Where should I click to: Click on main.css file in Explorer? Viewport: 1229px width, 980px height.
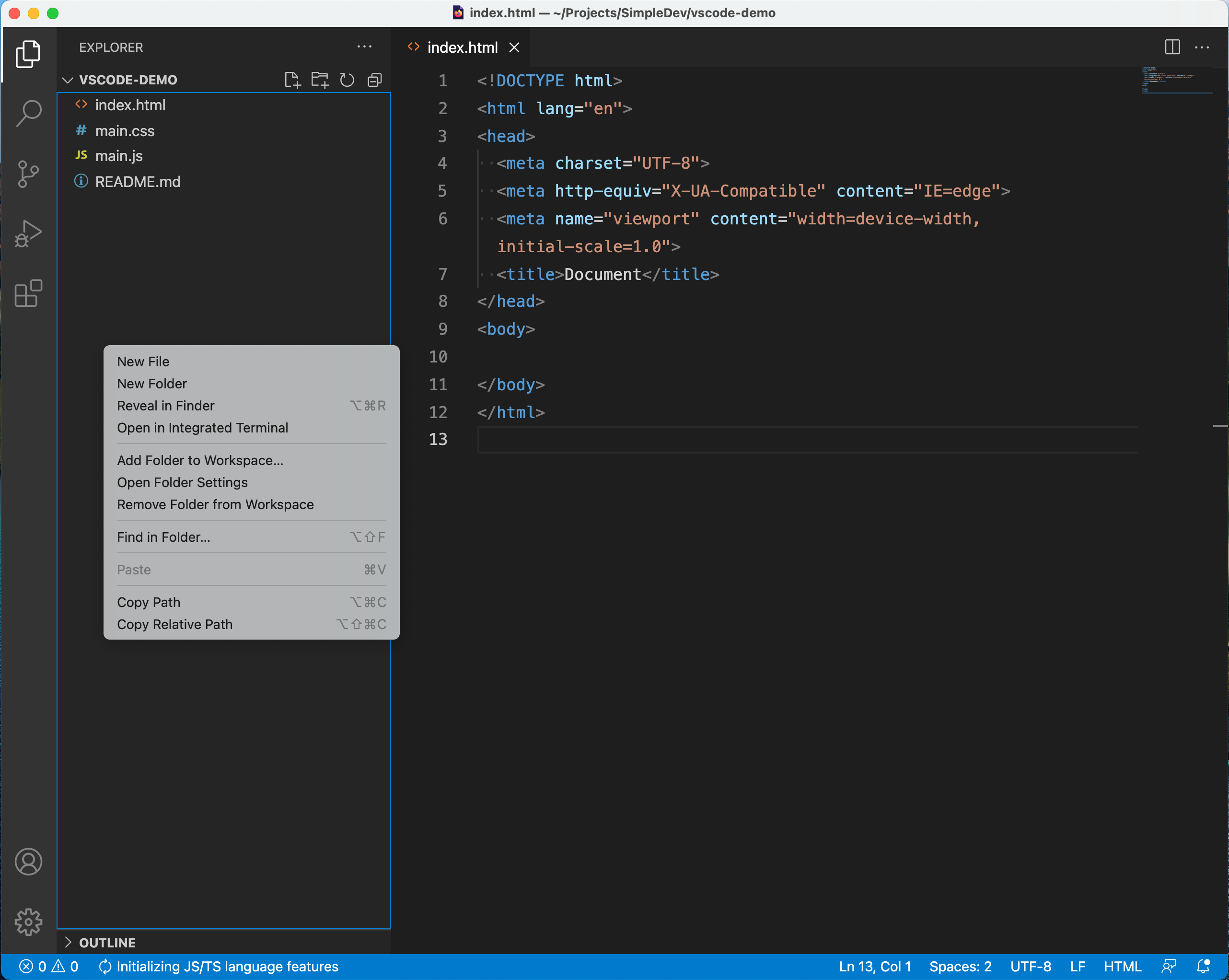pyautogui.click(x=124, y=130)
